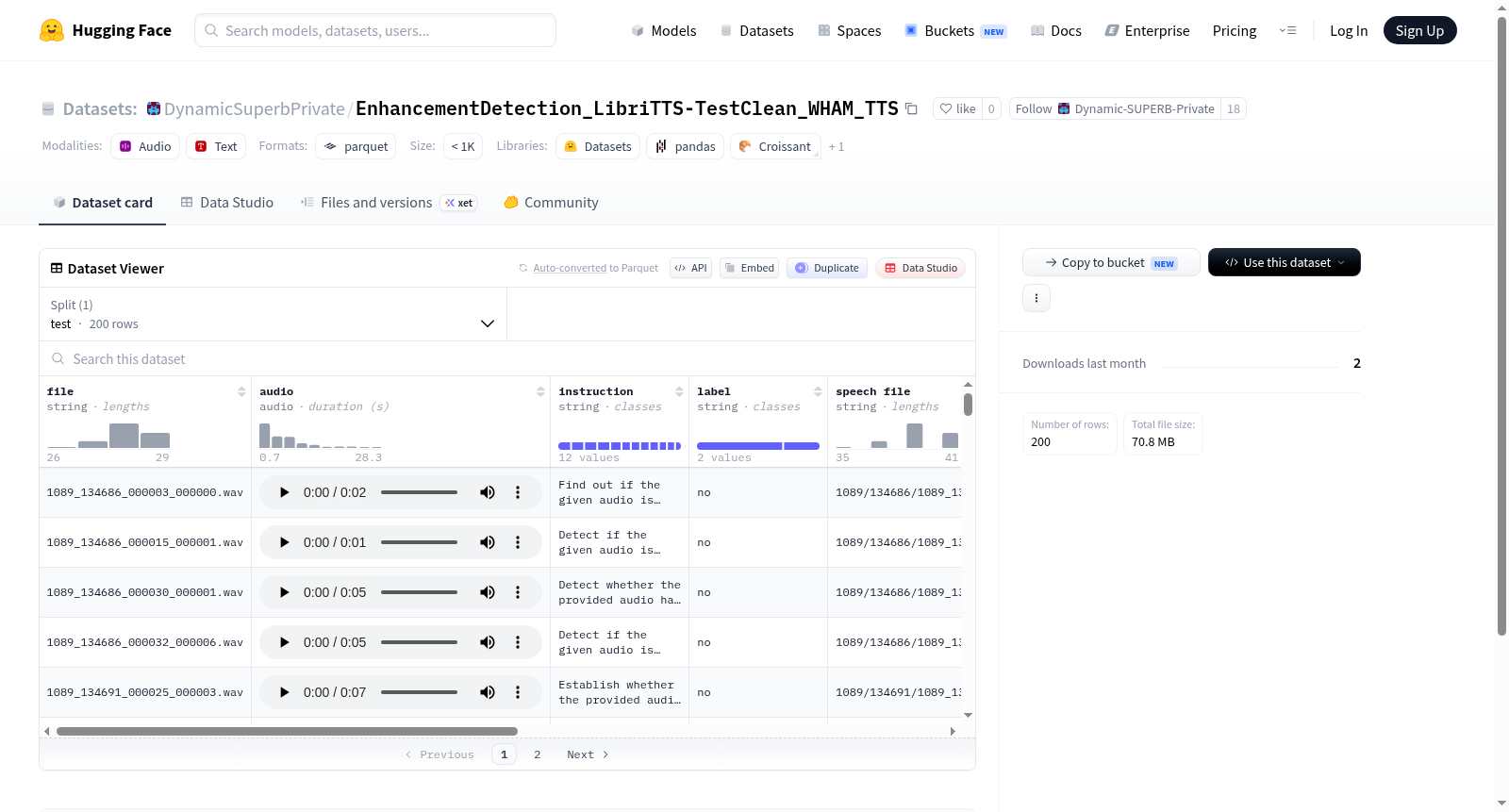Open more options on 0:02 audio player

click(x=518, y=492)
